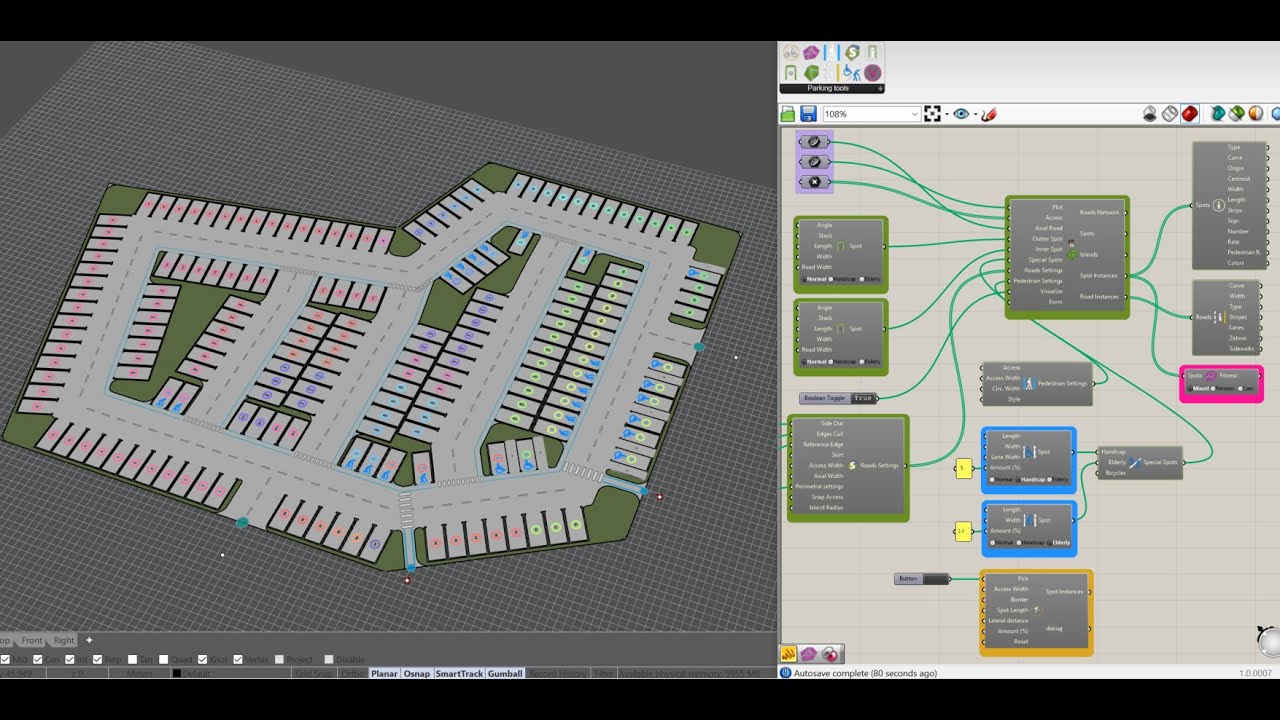Toggle the Knot osnap checkbox
1280x720 pixels.
tap(203, 659)
